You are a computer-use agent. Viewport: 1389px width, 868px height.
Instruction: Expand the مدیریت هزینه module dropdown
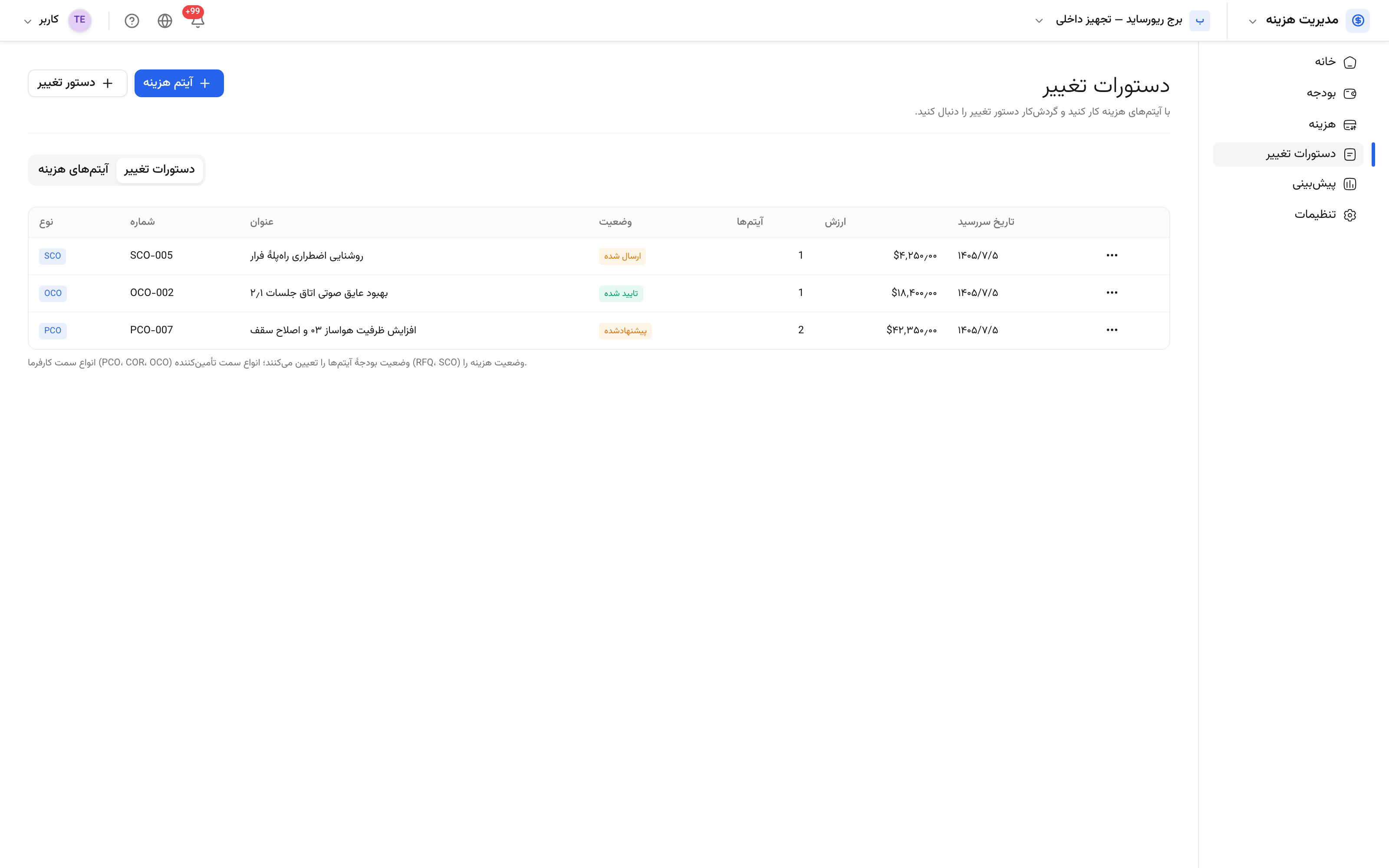(x=1252, y=21)
